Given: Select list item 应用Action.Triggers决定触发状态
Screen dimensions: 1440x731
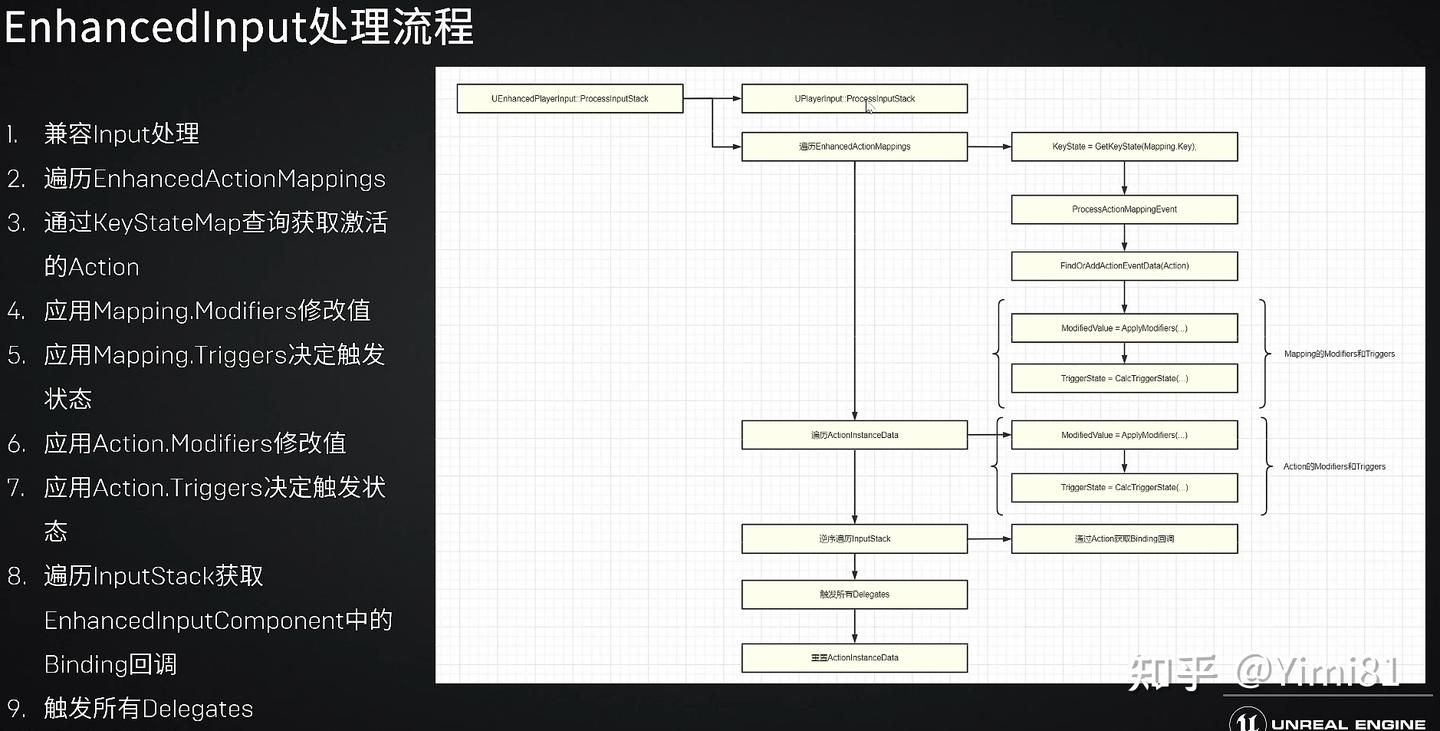Looking at the screenshot, I should [214, 509].
